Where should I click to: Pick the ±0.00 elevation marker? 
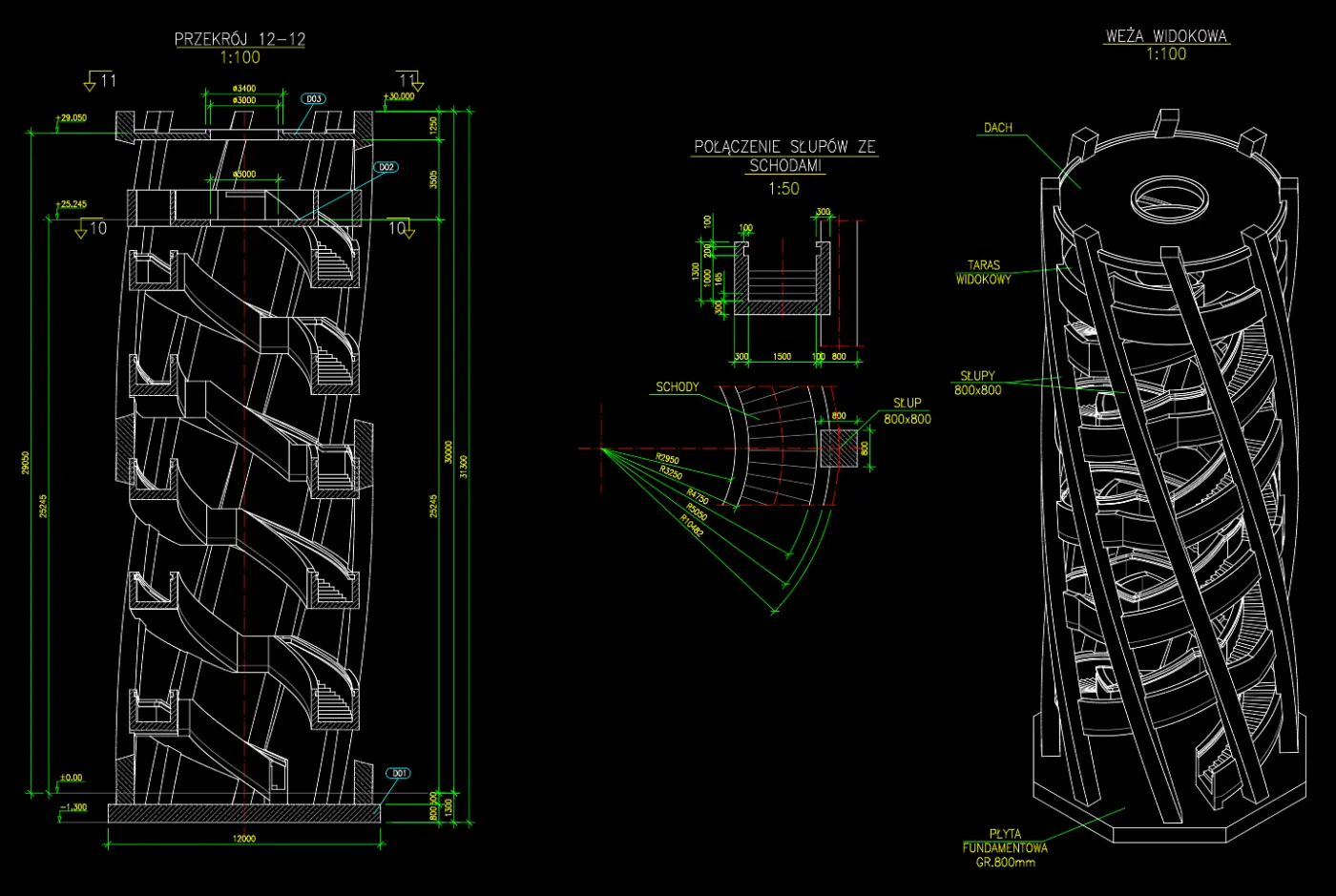(71, 778)
